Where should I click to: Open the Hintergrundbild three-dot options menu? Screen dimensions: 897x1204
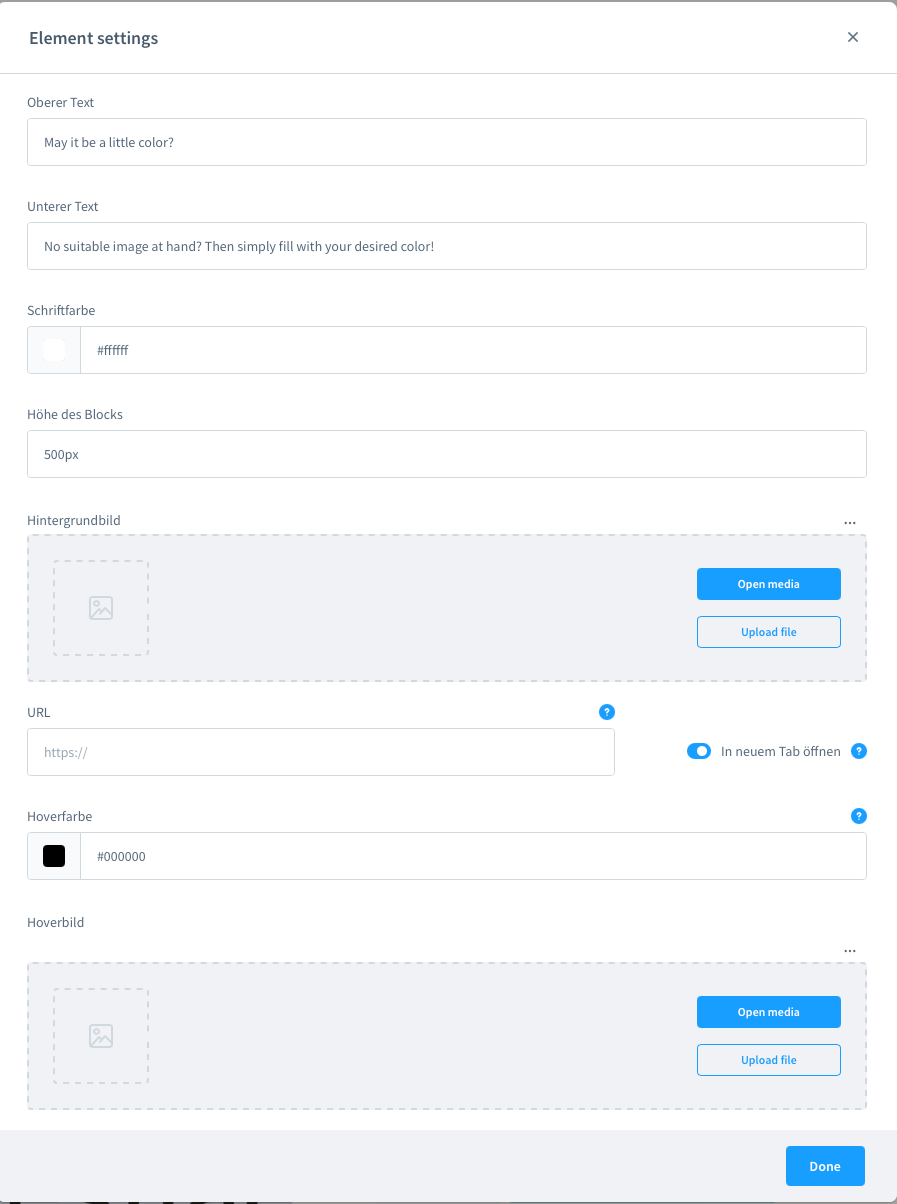click(x=850, y=523)
